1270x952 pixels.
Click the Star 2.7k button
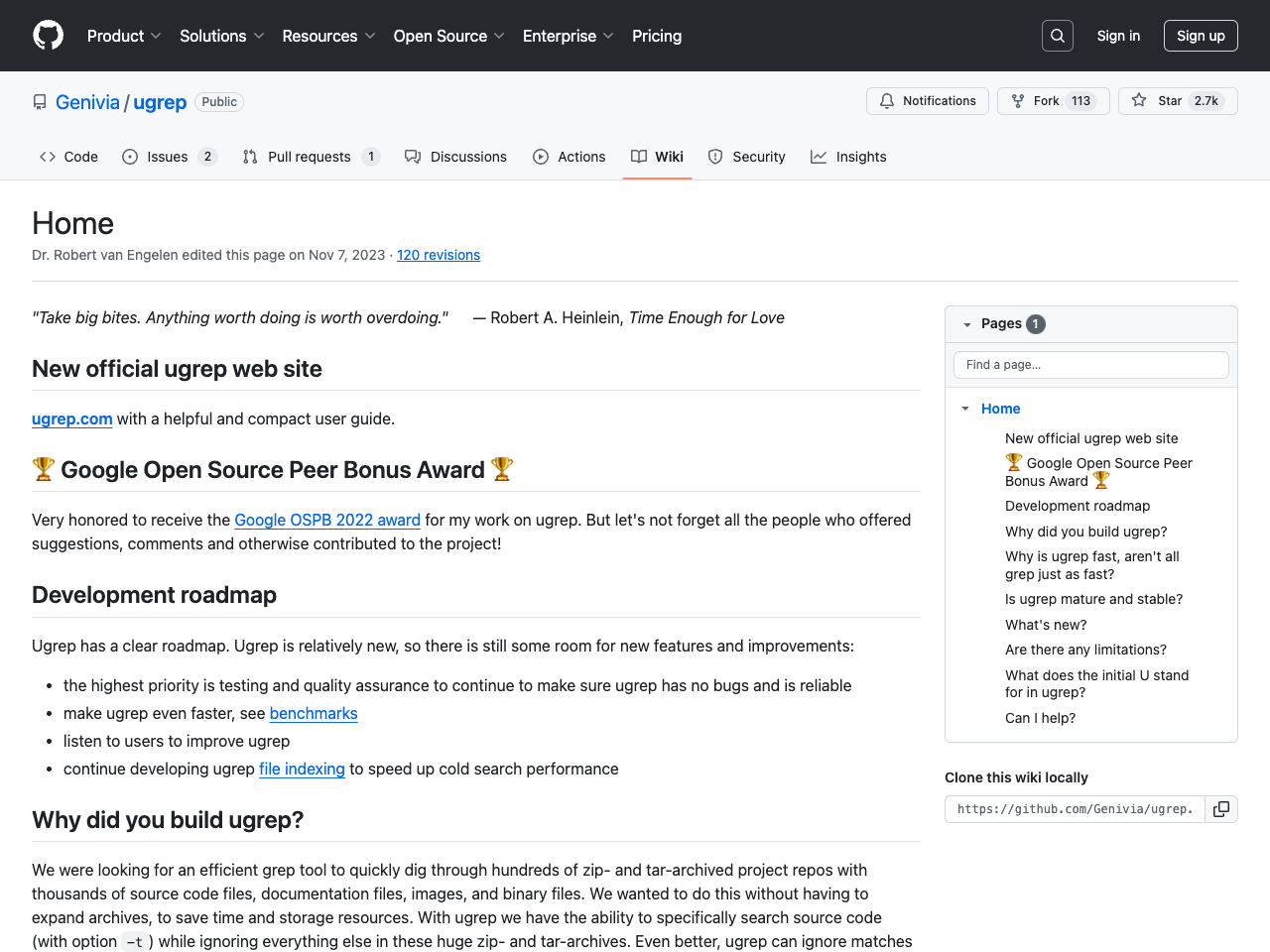click(x=1178, y=101)
